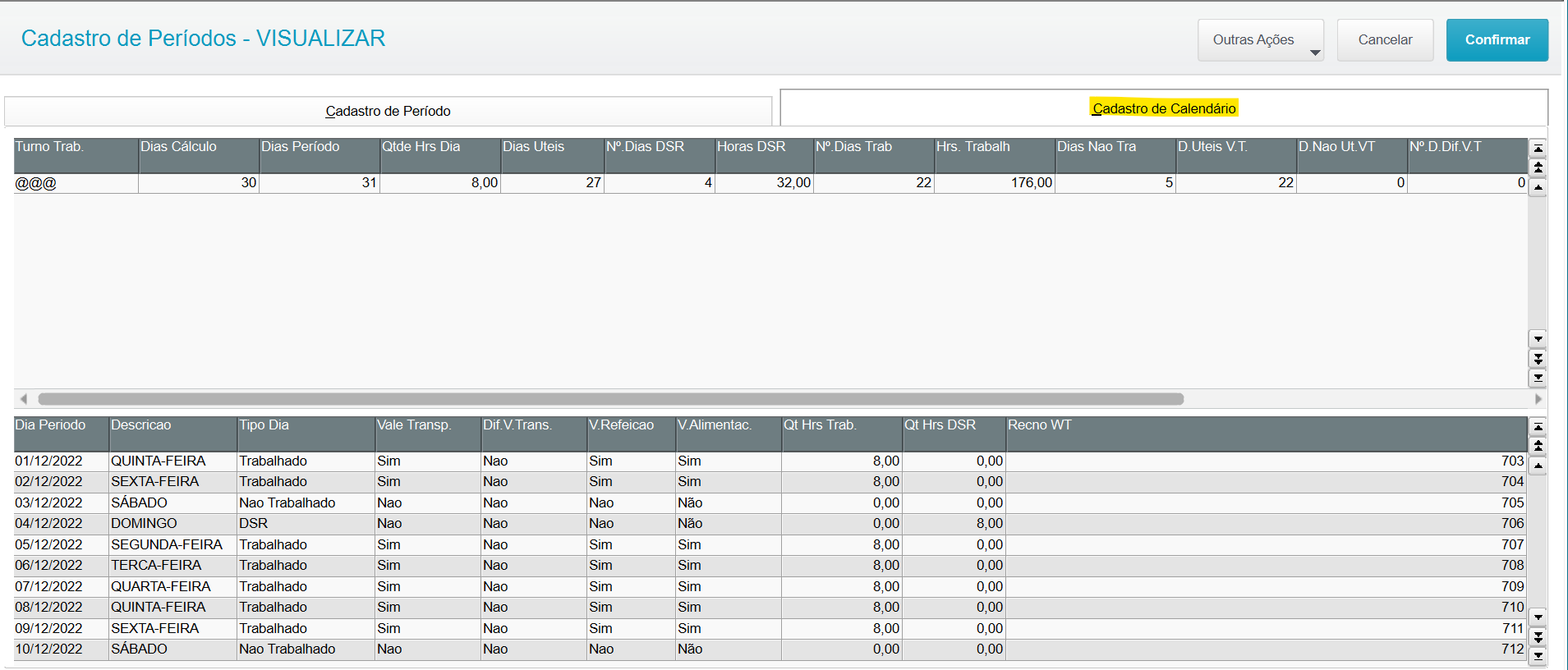Click the Qt Hrs Trab. column header
Viewport: 1568px width, 670px height.
coord(843,434)
